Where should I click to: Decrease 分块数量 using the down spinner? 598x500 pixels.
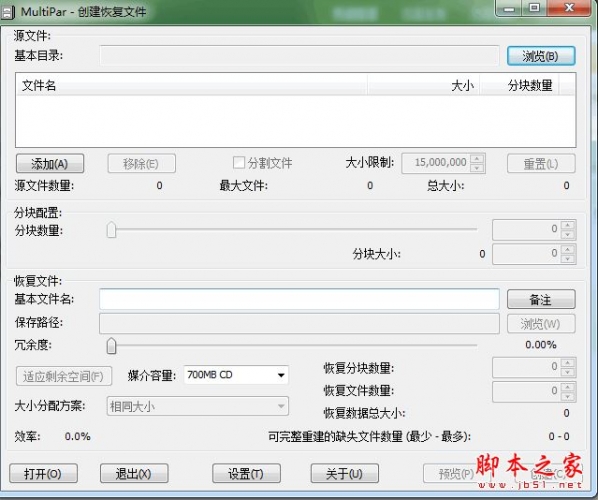click(568, 234)
